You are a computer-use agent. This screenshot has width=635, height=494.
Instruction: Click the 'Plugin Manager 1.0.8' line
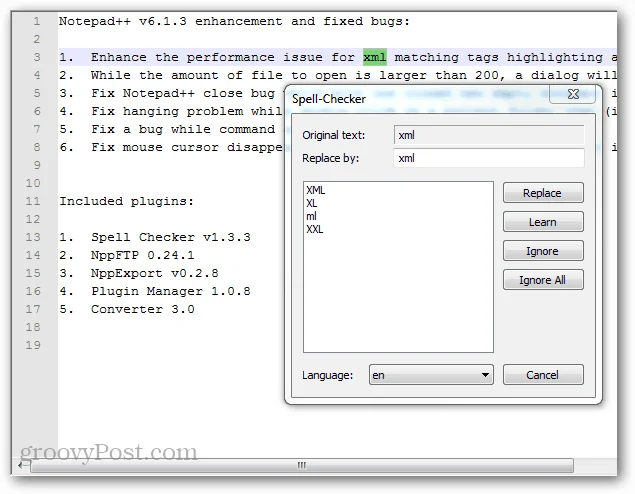155,291
